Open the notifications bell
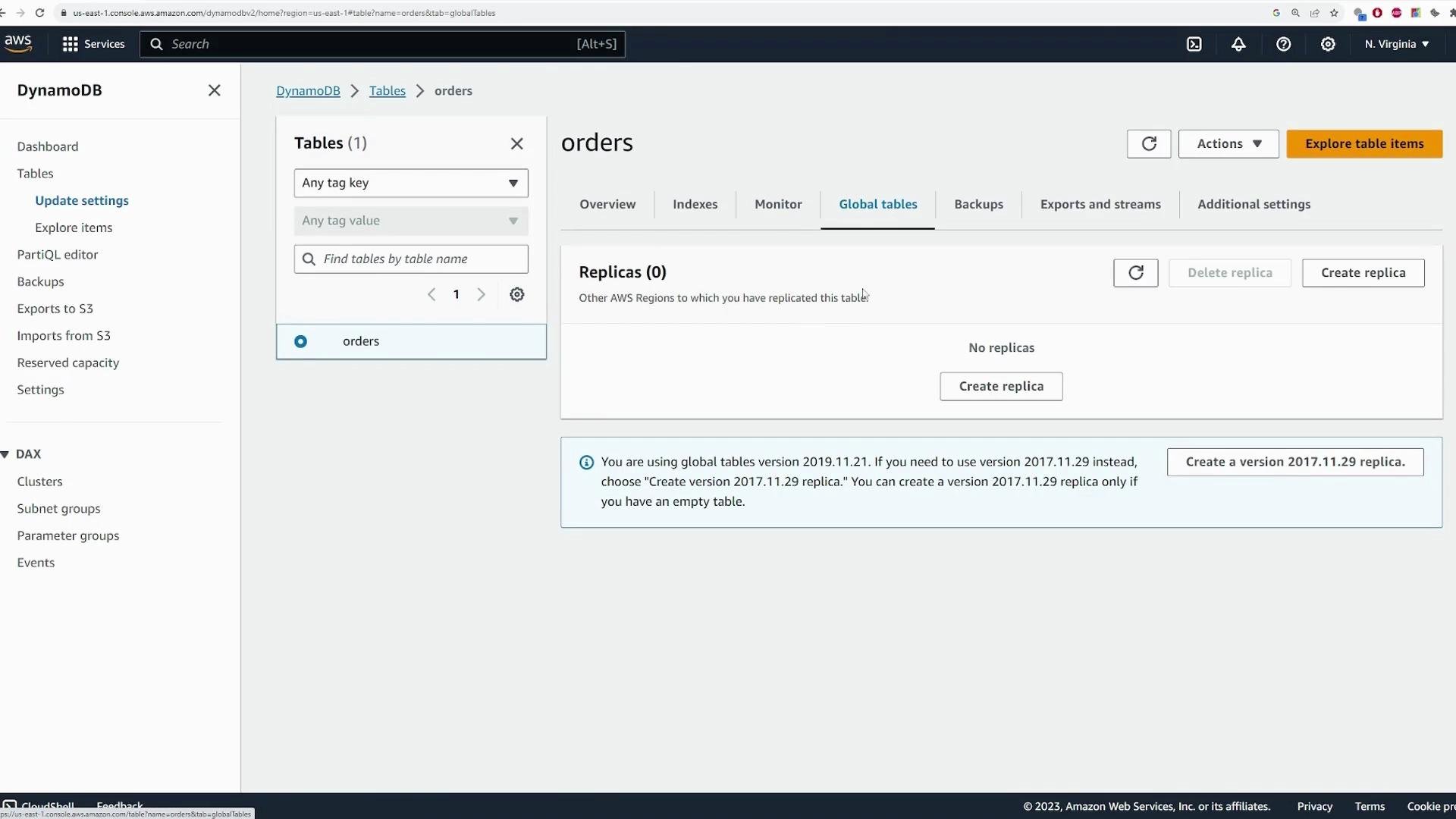The height and width of the screenshot is (819, 1456). 1238,44
